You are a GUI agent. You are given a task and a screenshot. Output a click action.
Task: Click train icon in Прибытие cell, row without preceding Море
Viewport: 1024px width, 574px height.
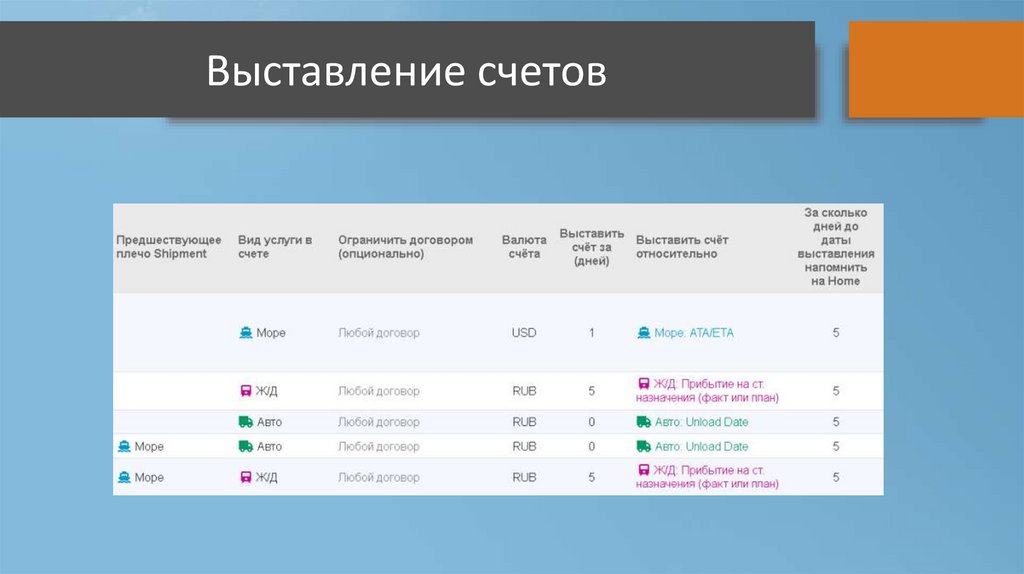pos(644,384)
